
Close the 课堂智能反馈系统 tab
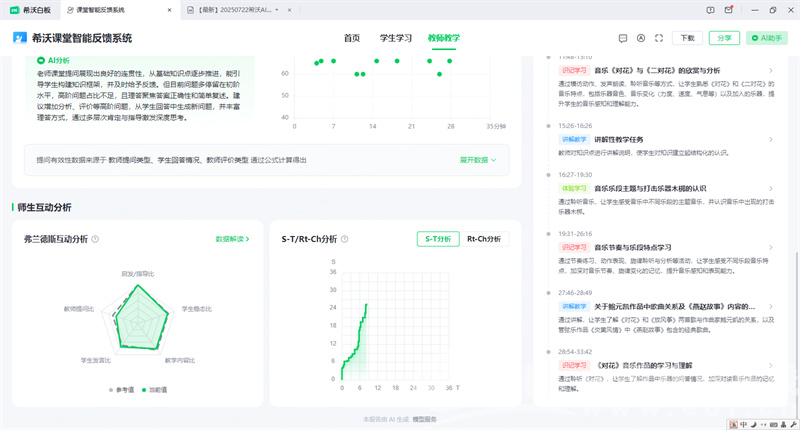pyautogui.click(x=169, y=10)
